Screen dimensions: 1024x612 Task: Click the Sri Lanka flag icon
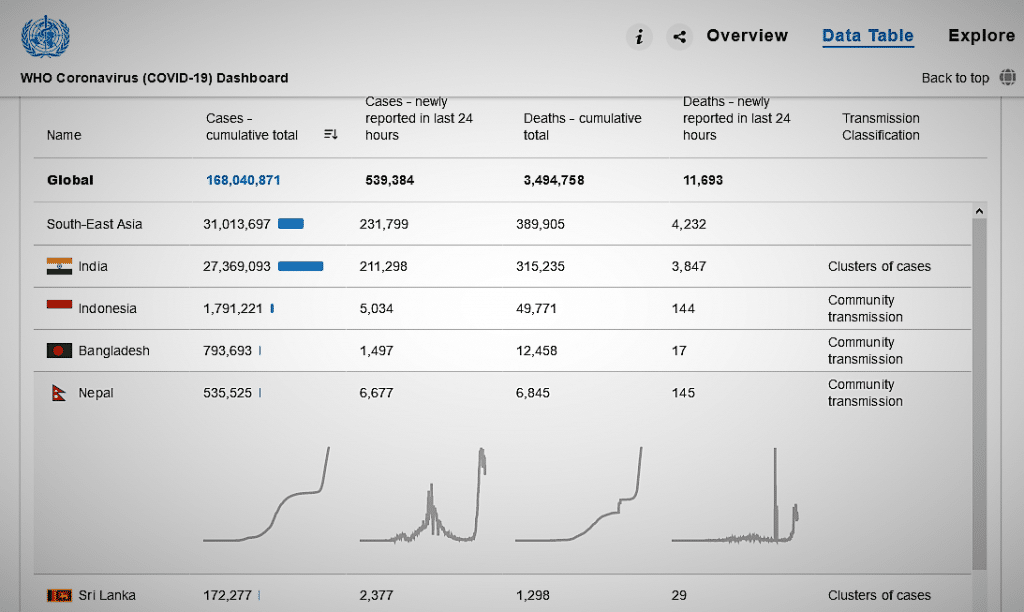tap(60, 595)
